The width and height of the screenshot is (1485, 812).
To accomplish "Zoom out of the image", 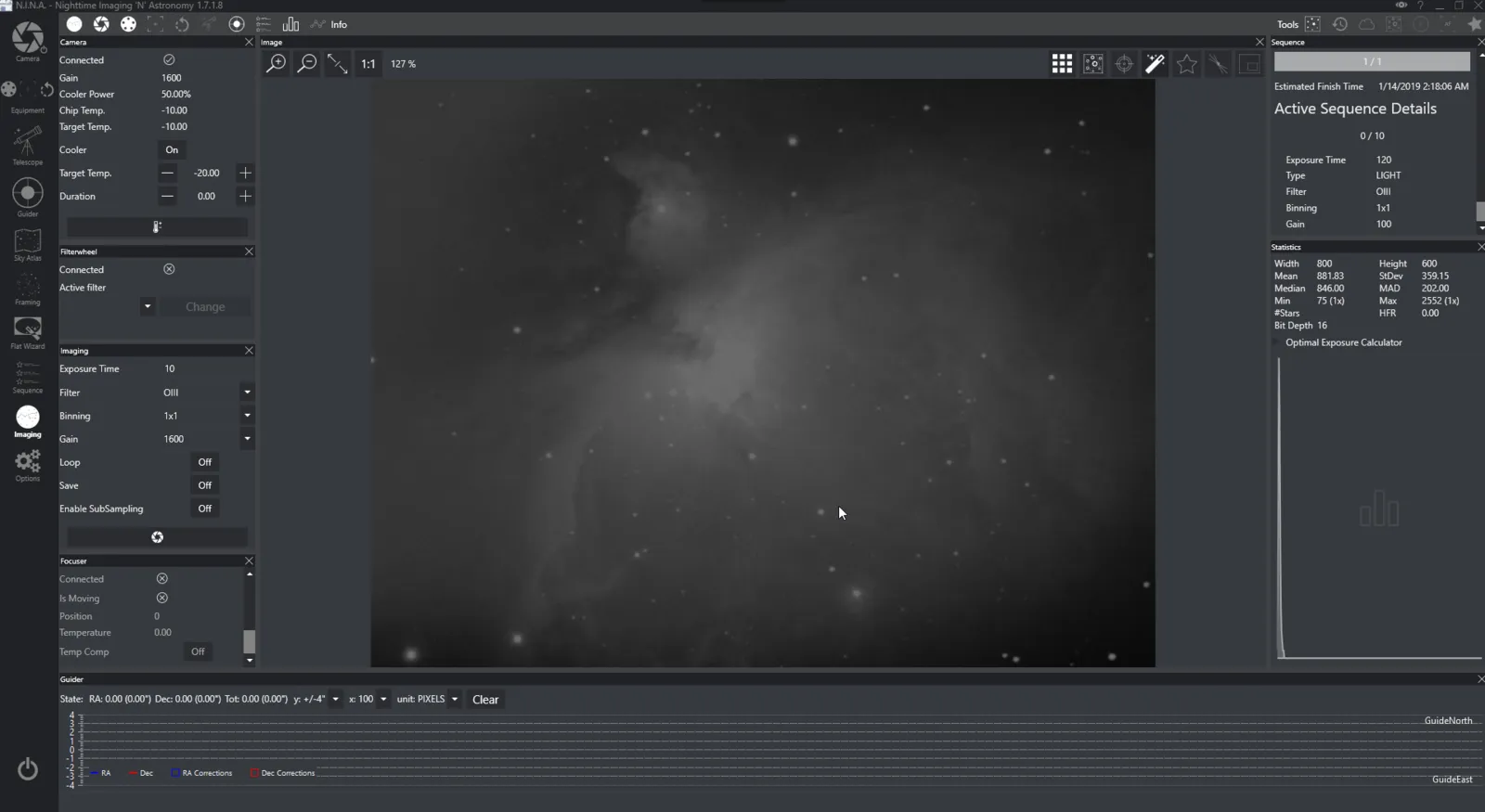I will pos(306,64).
